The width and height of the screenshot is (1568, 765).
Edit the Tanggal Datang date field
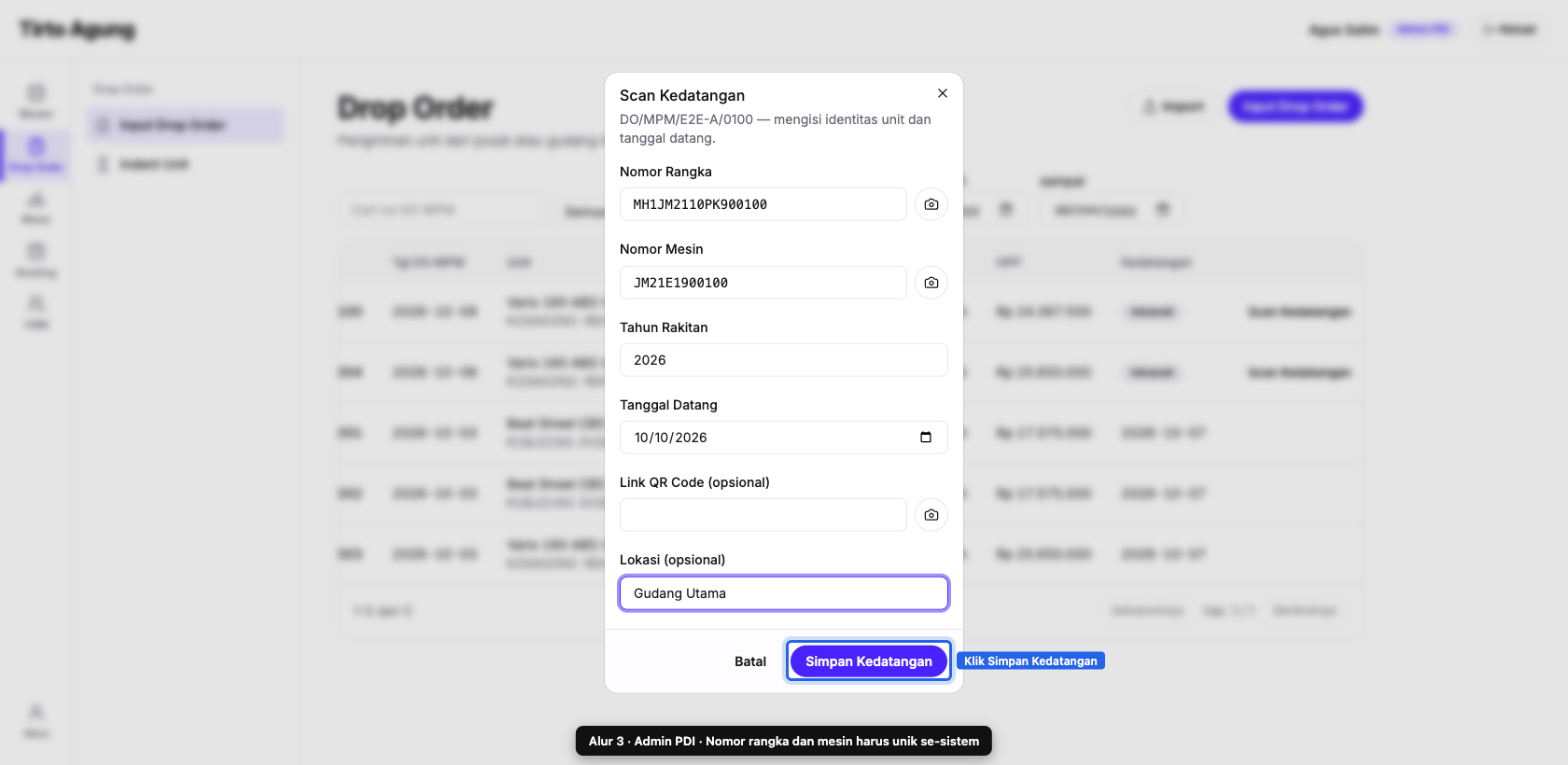coord(784,438)
